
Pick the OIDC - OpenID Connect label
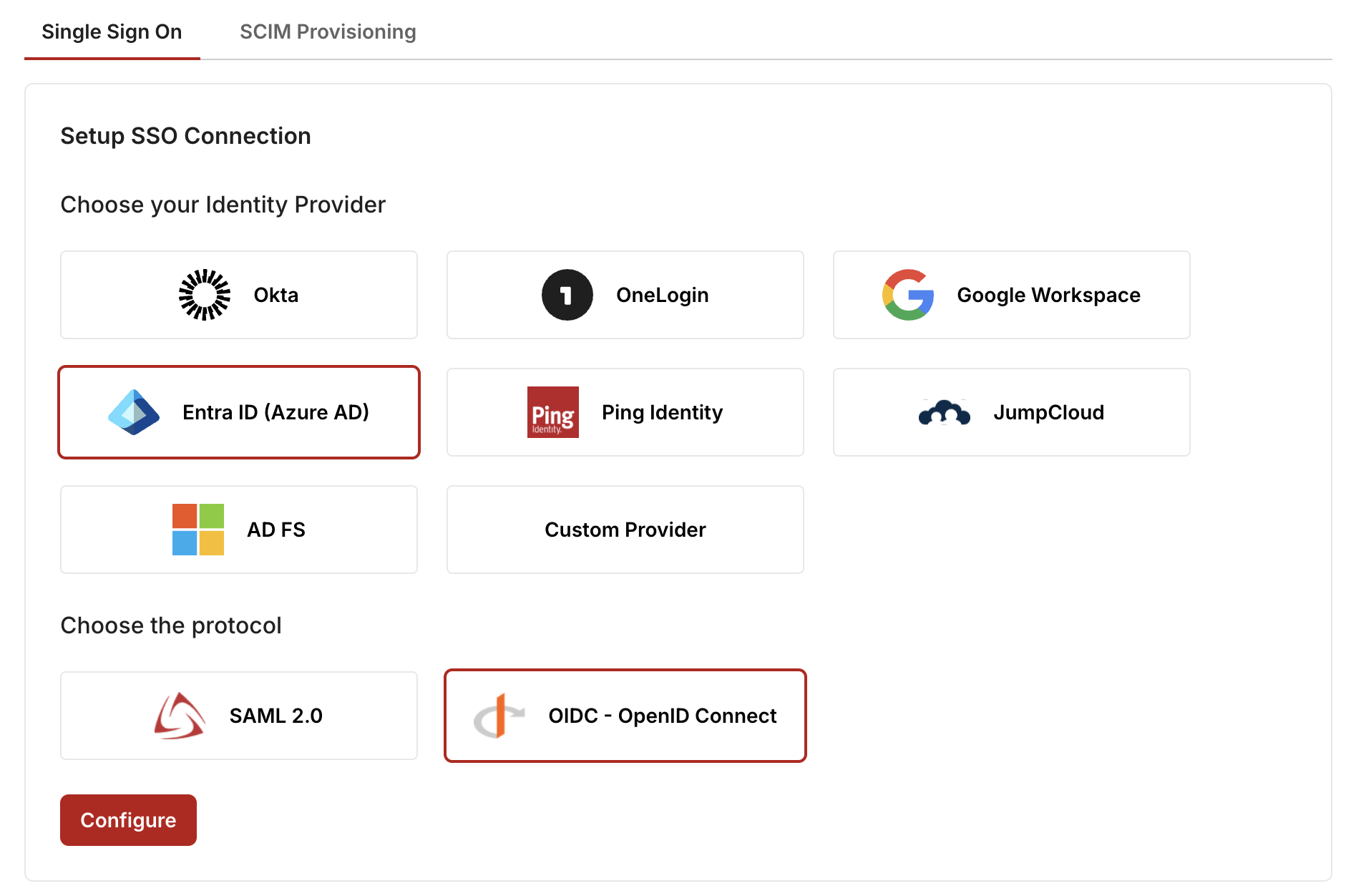663,716
